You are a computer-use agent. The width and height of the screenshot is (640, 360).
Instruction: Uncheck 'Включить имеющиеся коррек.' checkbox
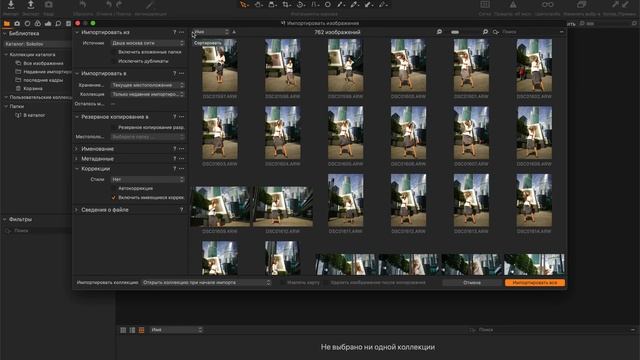[x=114, y=198]
